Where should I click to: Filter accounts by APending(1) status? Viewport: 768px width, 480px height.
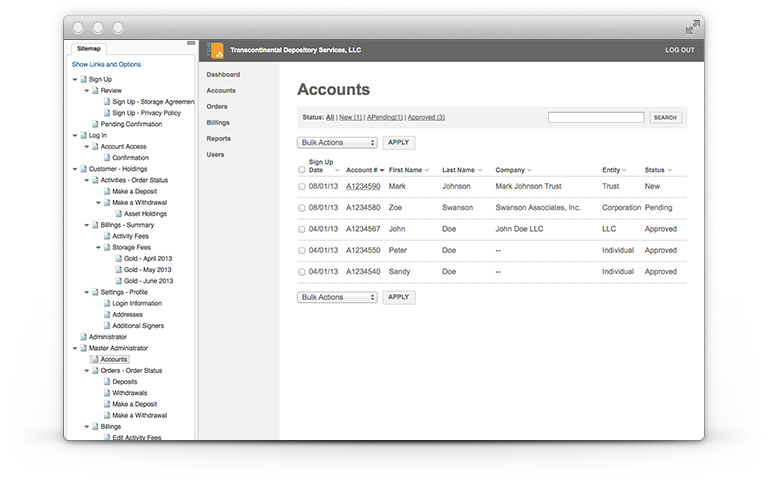[x=385, y=118]
